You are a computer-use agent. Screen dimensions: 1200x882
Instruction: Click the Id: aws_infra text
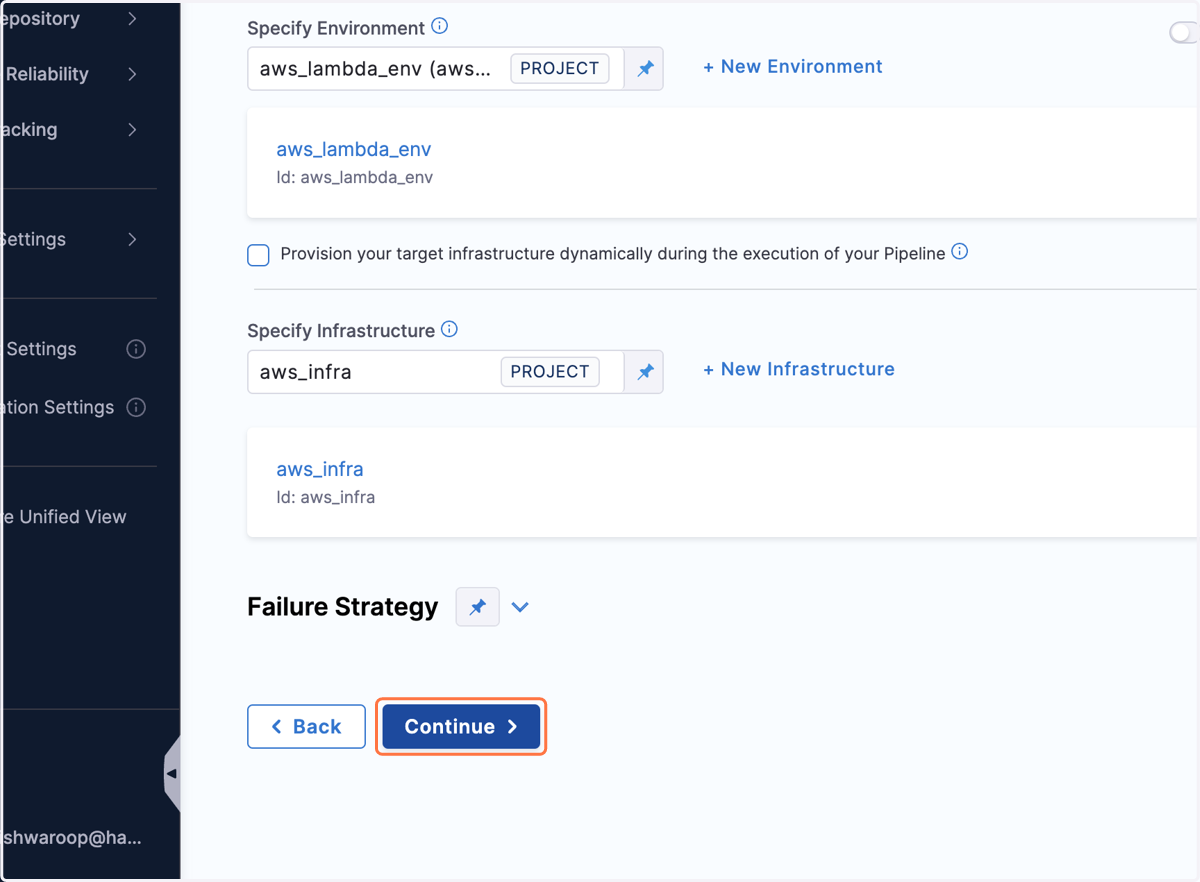(x=326, y=497)
